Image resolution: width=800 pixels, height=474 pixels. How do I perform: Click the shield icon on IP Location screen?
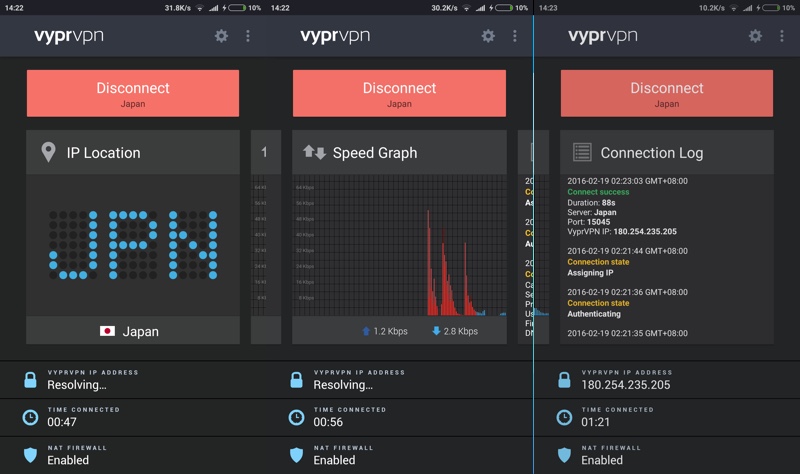[31, 455]
